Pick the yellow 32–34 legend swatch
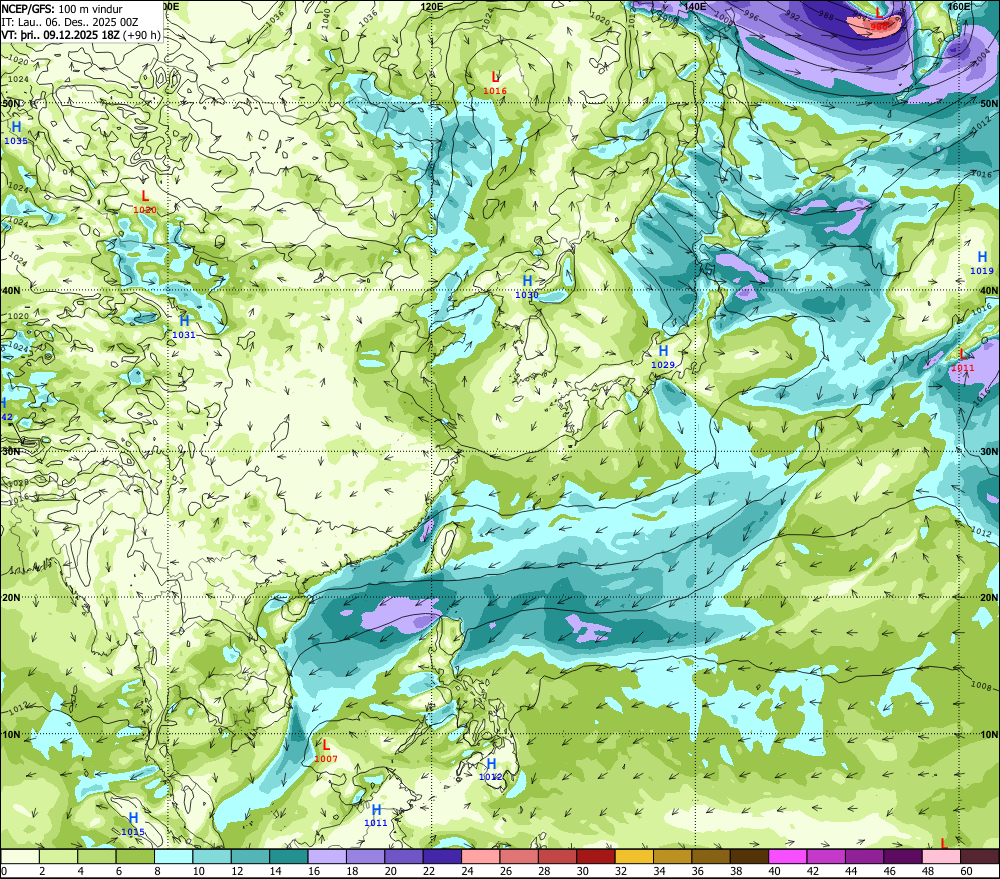Image resolution: width=1000 pixels, height=879 pixels. [x=634, y=856]
